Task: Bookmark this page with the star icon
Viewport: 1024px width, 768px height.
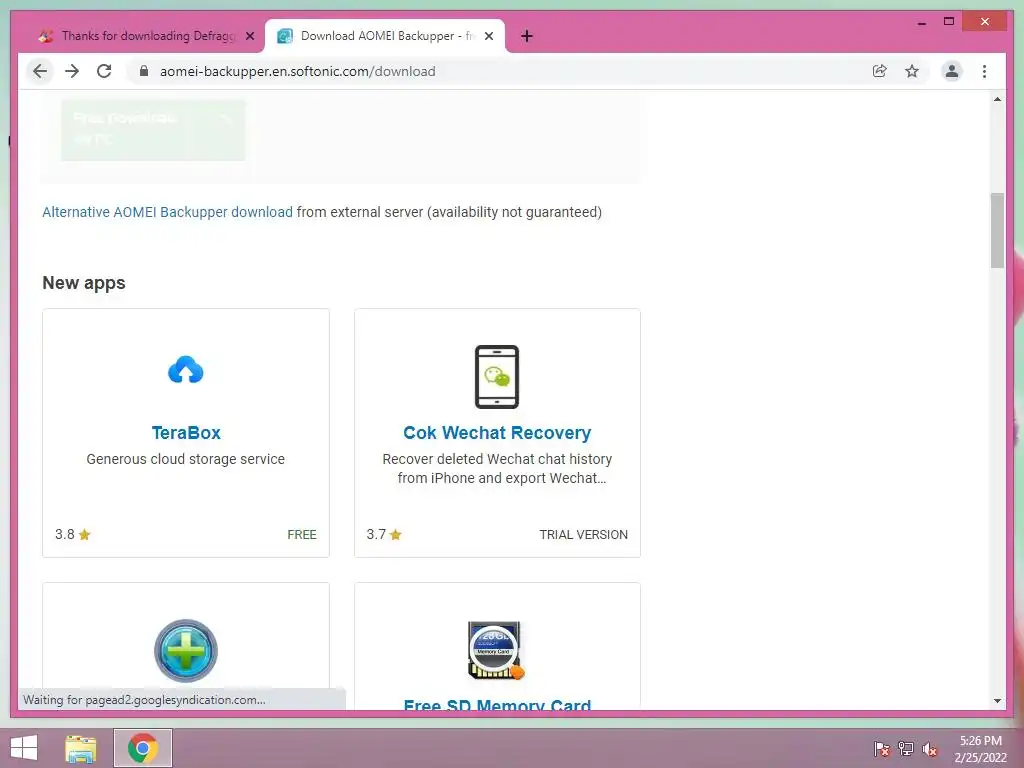Action: 912,71
